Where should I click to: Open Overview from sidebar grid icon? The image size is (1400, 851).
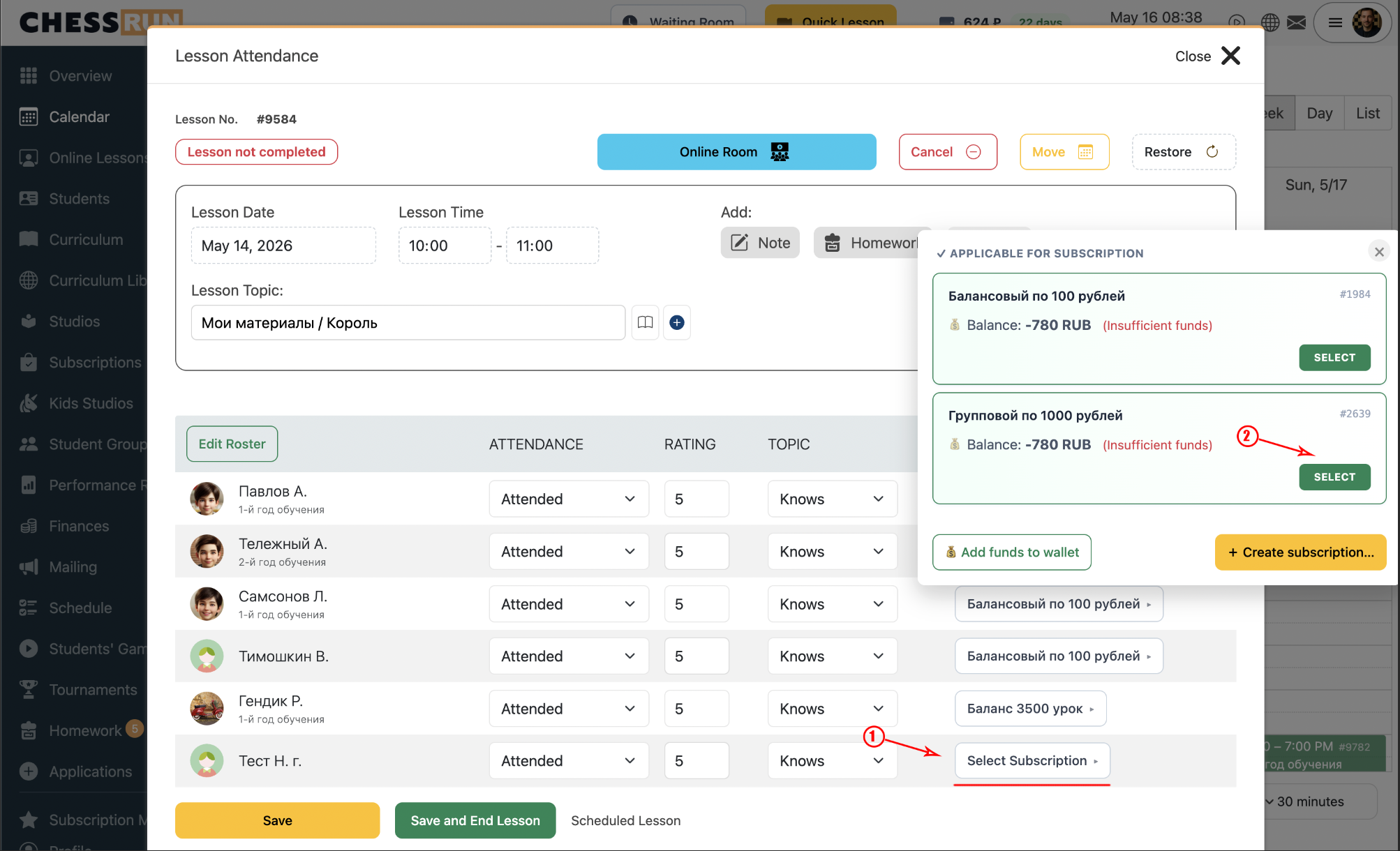tap(29, 76)
